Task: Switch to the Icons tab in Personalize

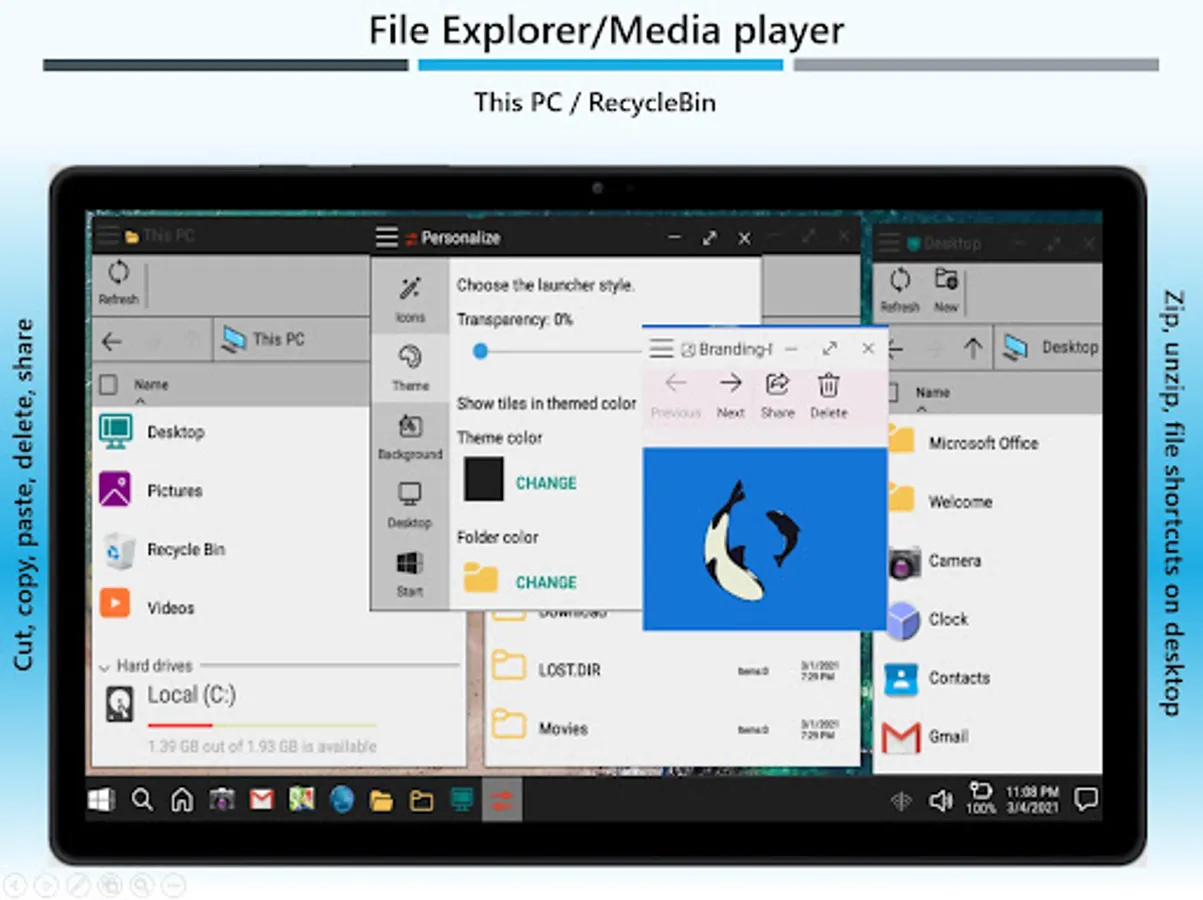Action: tap(410, 298)
